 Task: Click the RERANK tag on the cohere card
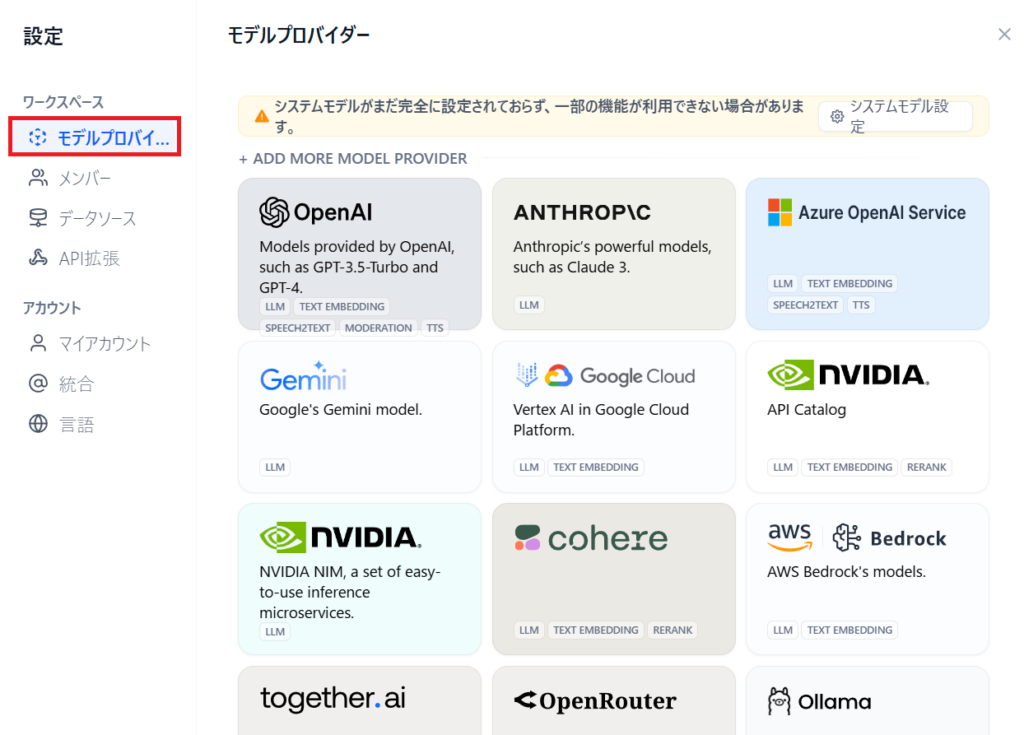[x=673, y=630]
